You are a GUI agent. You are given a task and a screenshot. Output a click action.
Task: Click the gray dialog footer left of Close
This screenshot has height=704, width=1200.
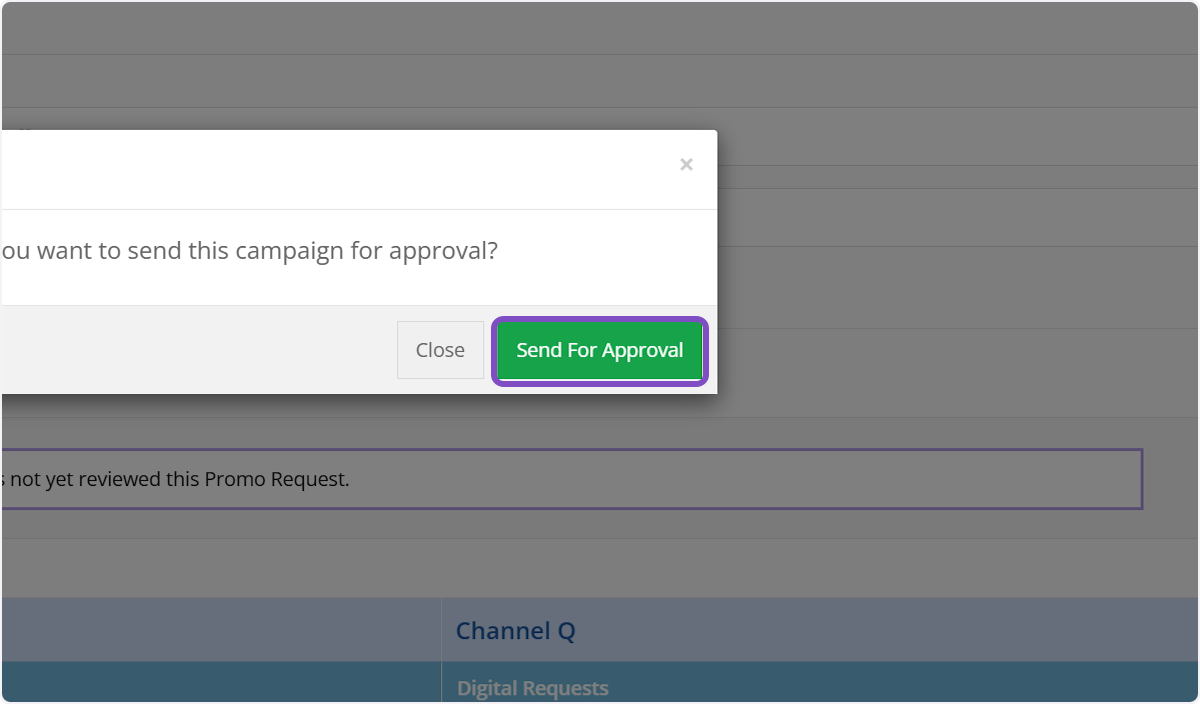click(200, 350)
